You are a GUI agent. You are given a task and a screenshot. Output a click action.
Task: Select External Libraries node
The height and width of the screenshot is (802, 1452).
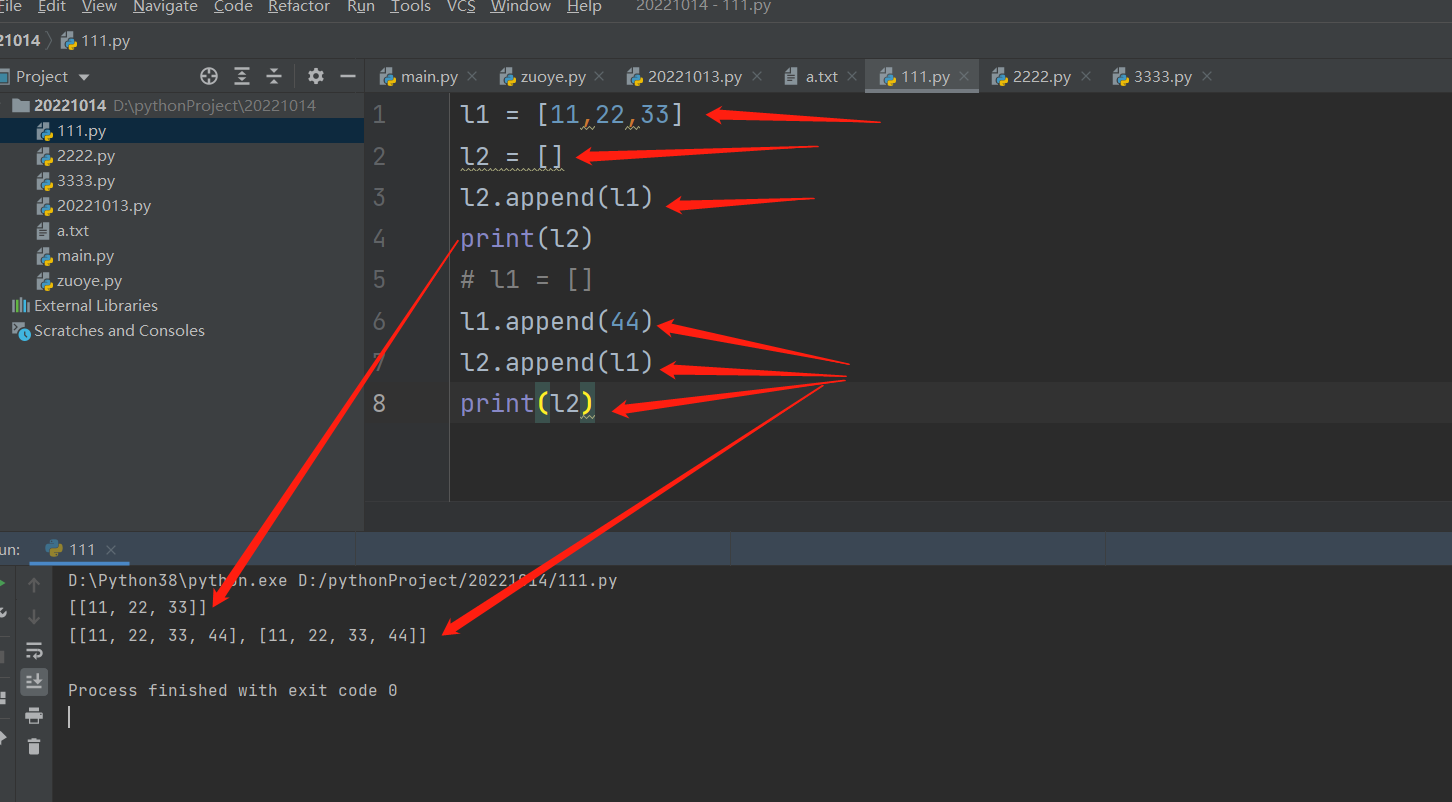(182, 306)
